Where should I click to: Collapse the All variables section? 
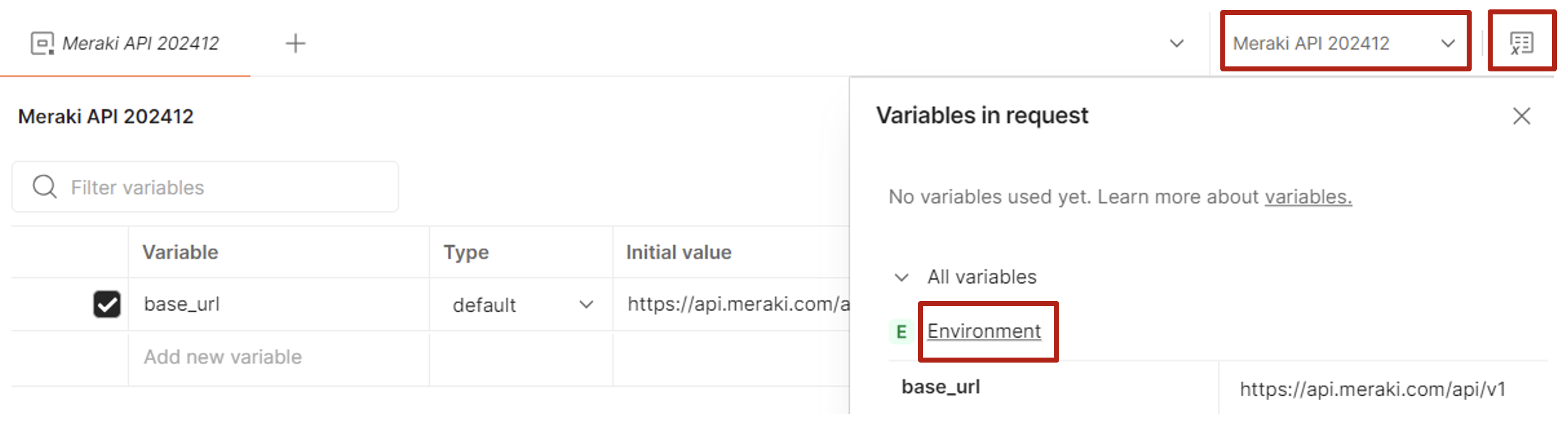[x=901, y=278]
